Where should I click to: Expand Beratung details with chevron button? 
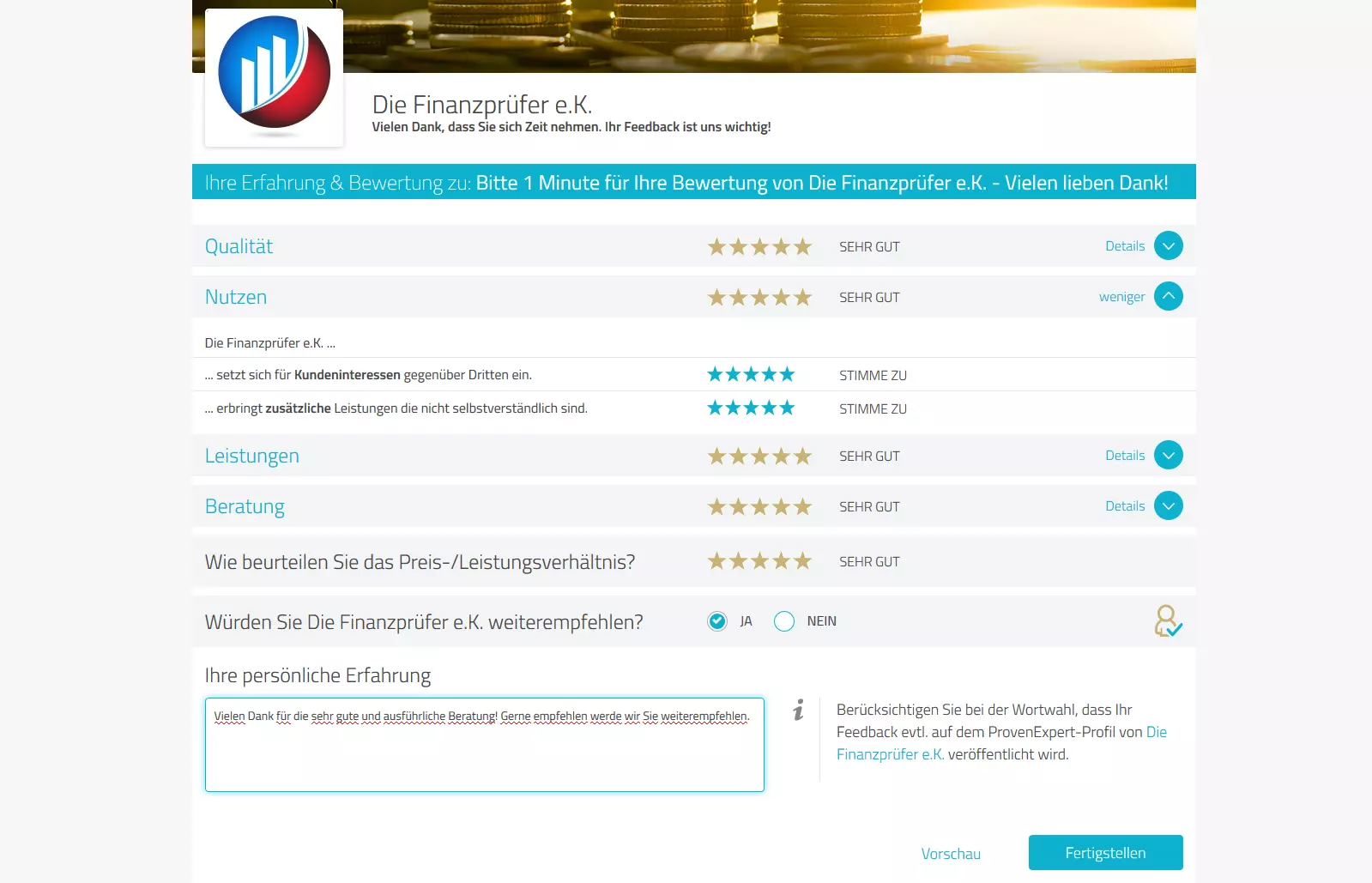coord(1168,506)
